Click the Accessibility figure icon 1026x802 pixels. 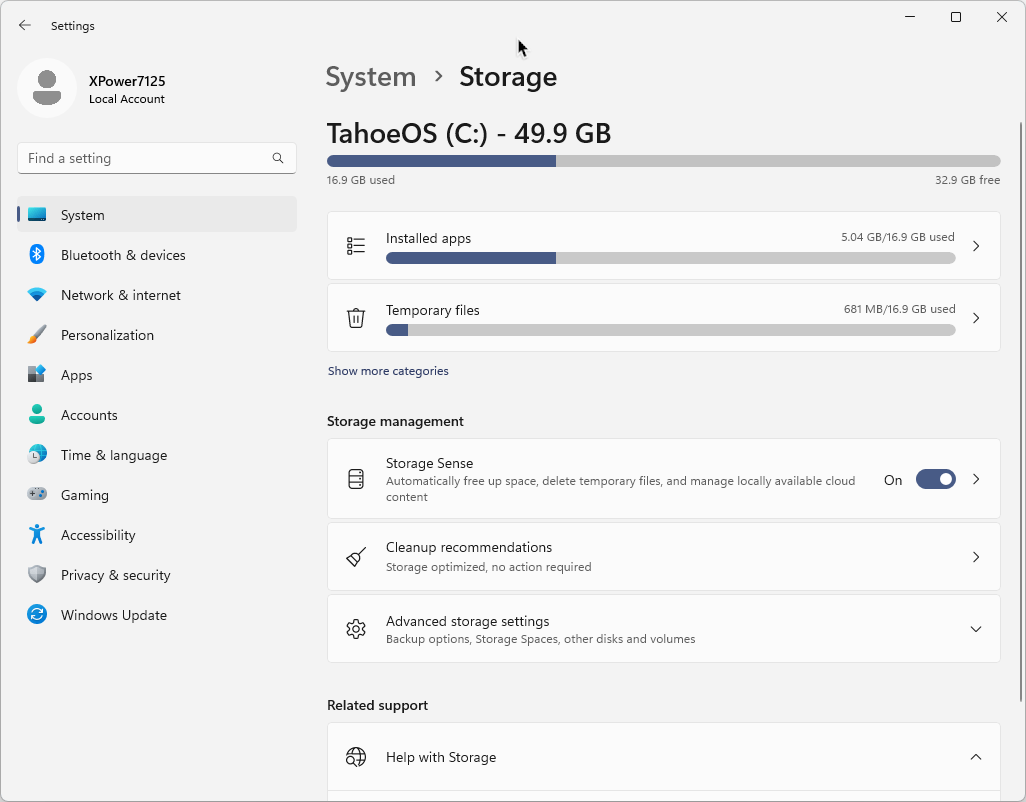37,535
